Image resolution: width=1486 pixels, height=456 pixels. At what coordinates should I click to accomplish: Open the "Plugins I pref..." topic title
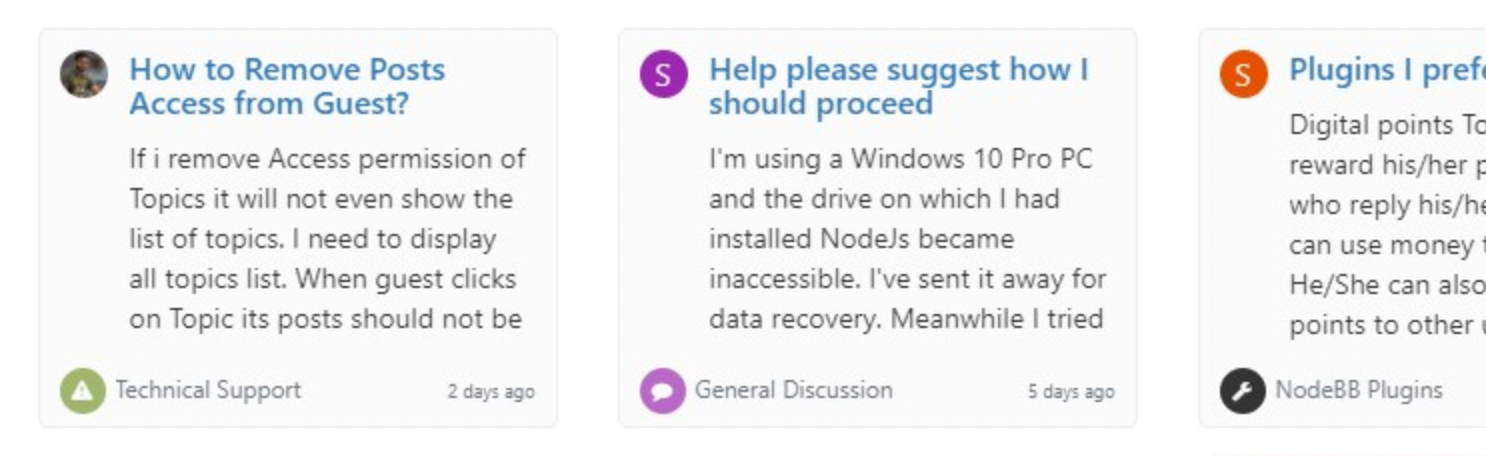1385,70
